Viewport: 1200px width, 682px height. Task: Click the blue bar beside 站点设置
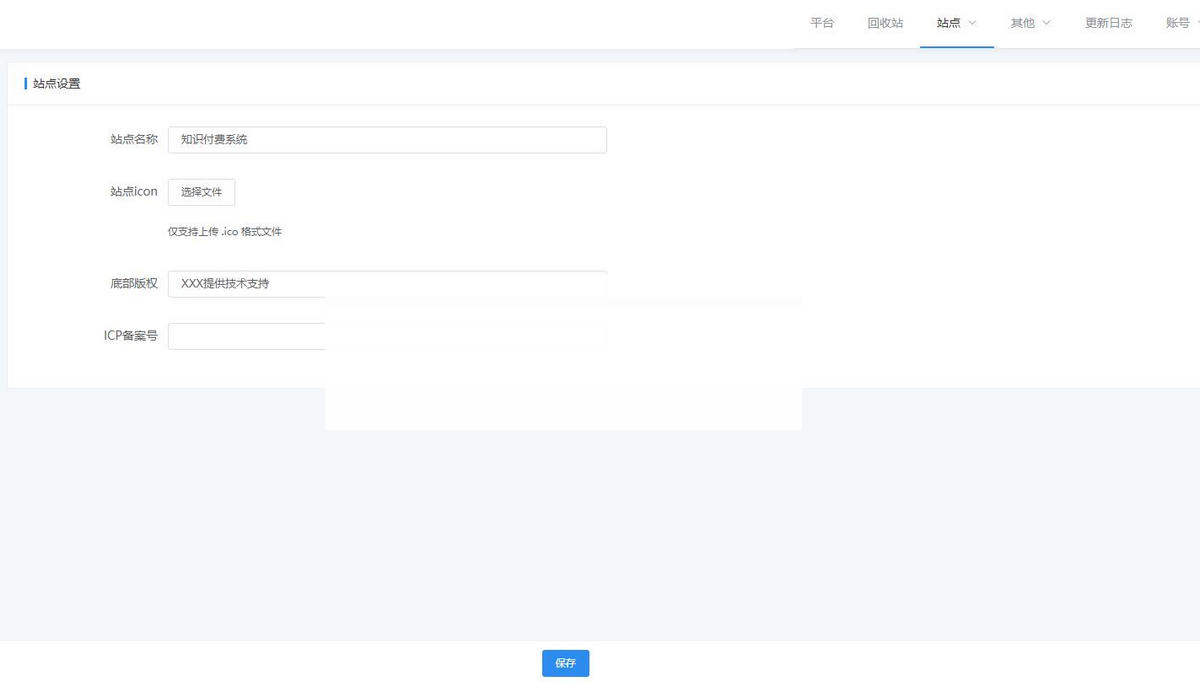pyautogui.click(x=25, y=84)
